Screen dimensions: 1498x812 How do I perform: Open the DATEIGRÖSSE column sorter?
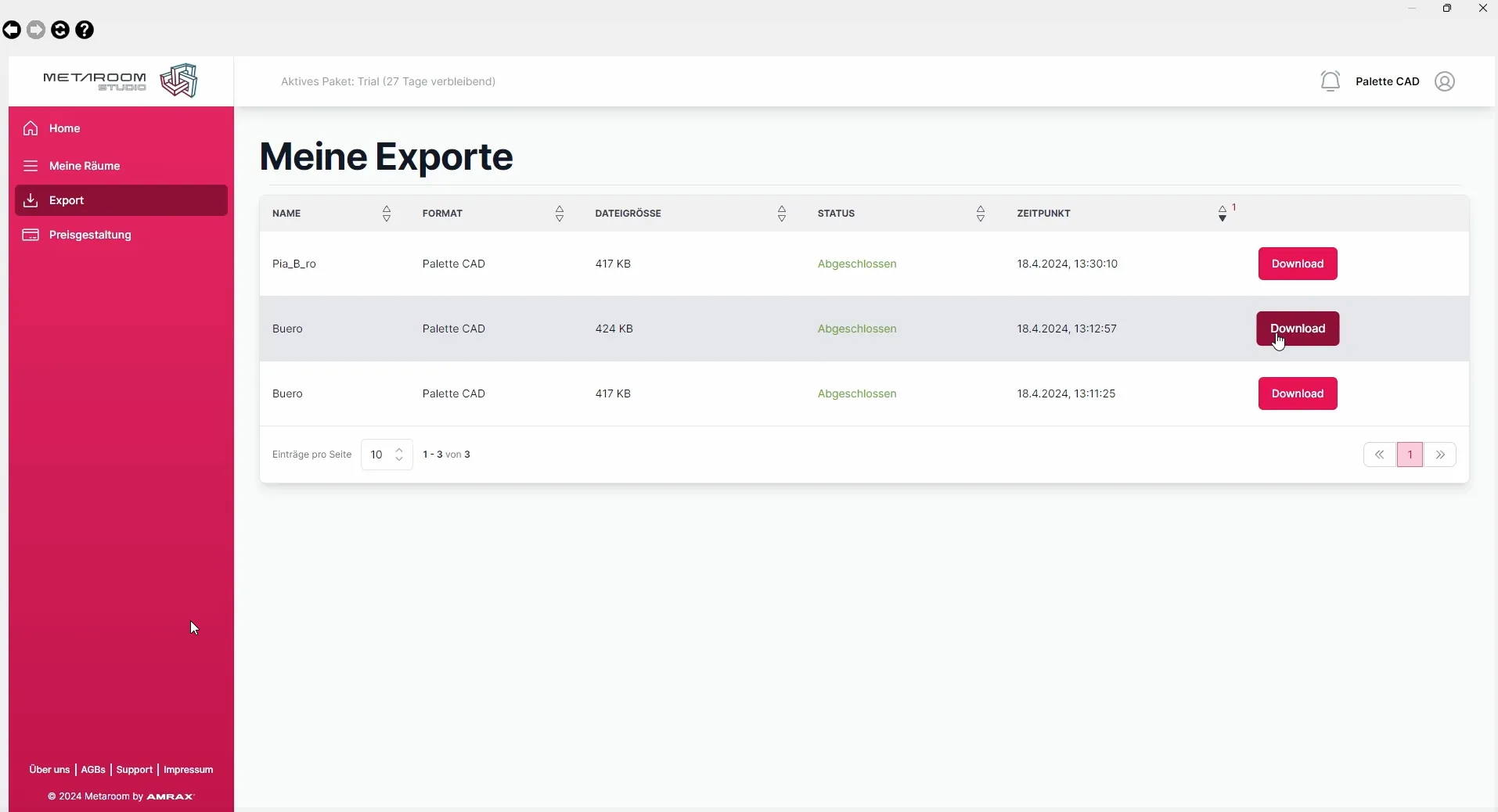click(782, 214)
